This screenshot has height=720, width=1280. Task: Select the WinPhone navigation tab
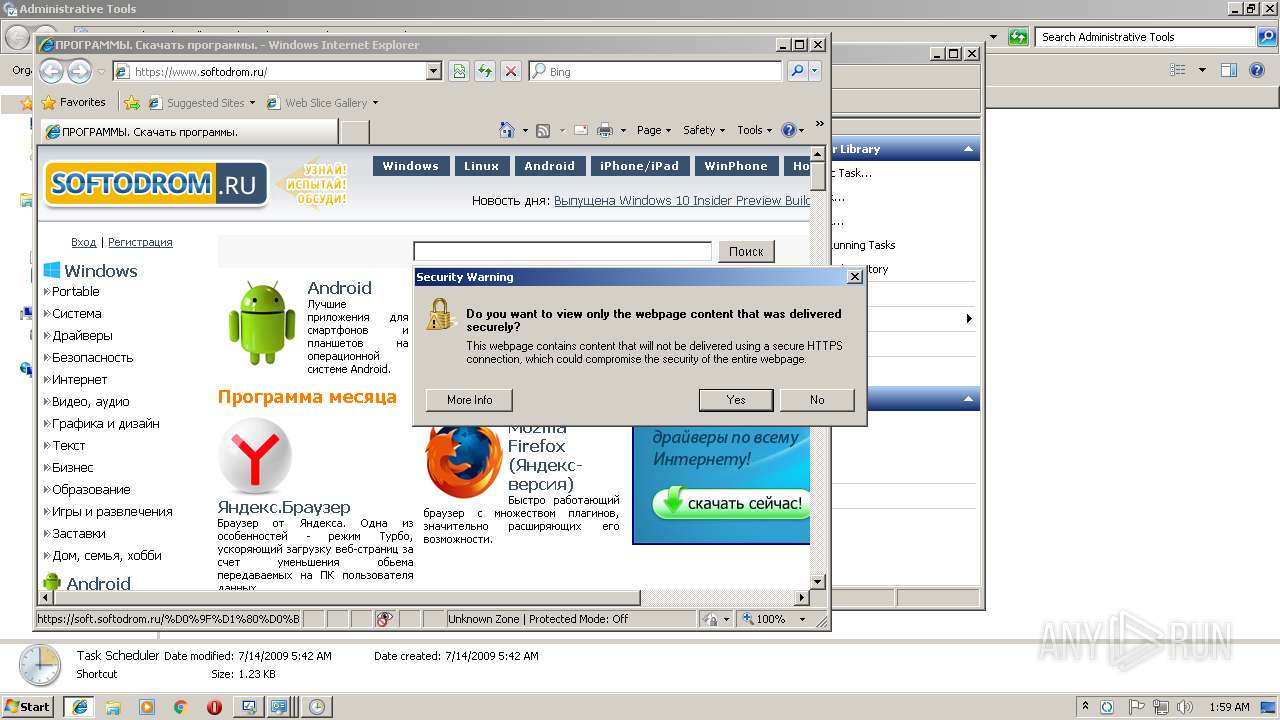(735, 166)
